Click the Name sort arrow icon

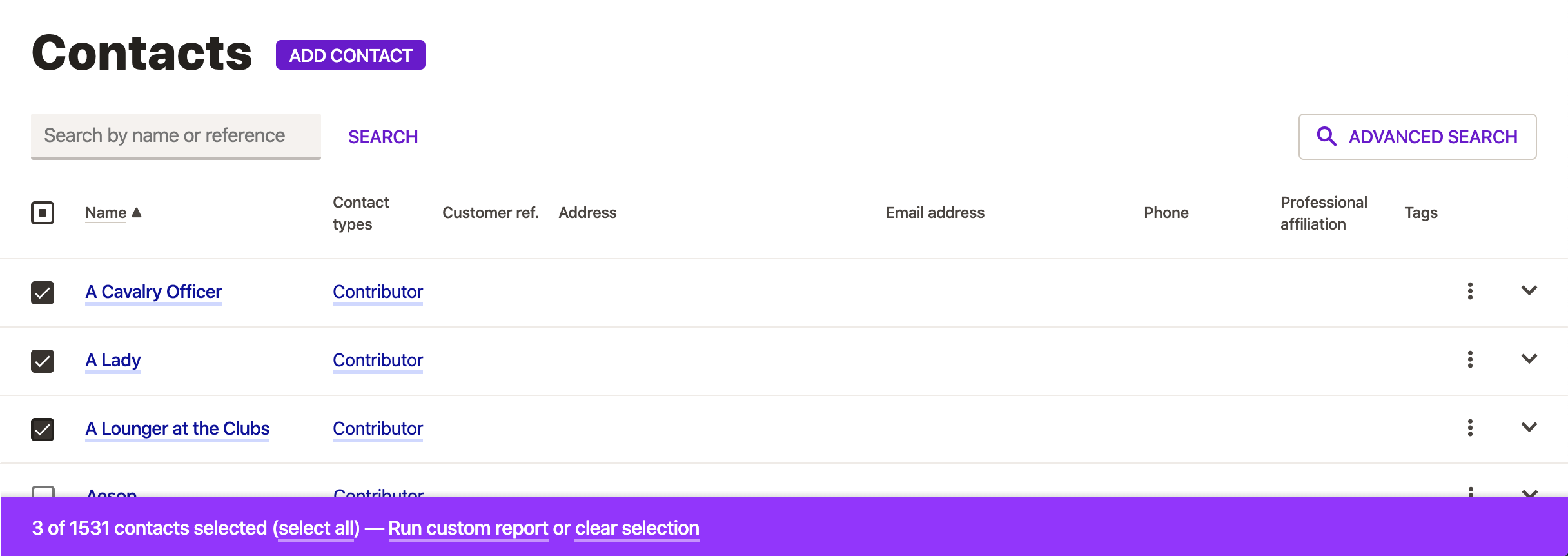(137, 212)
